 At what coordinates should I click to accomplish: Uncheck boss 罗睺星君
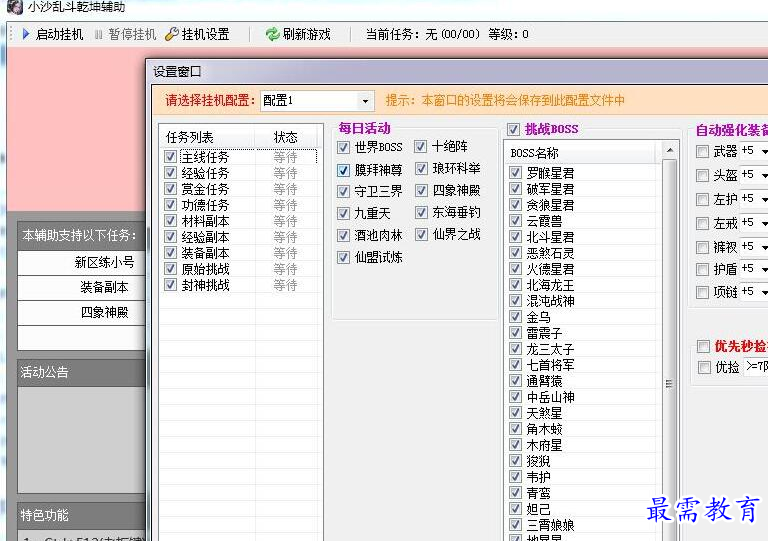coord(515,172)
